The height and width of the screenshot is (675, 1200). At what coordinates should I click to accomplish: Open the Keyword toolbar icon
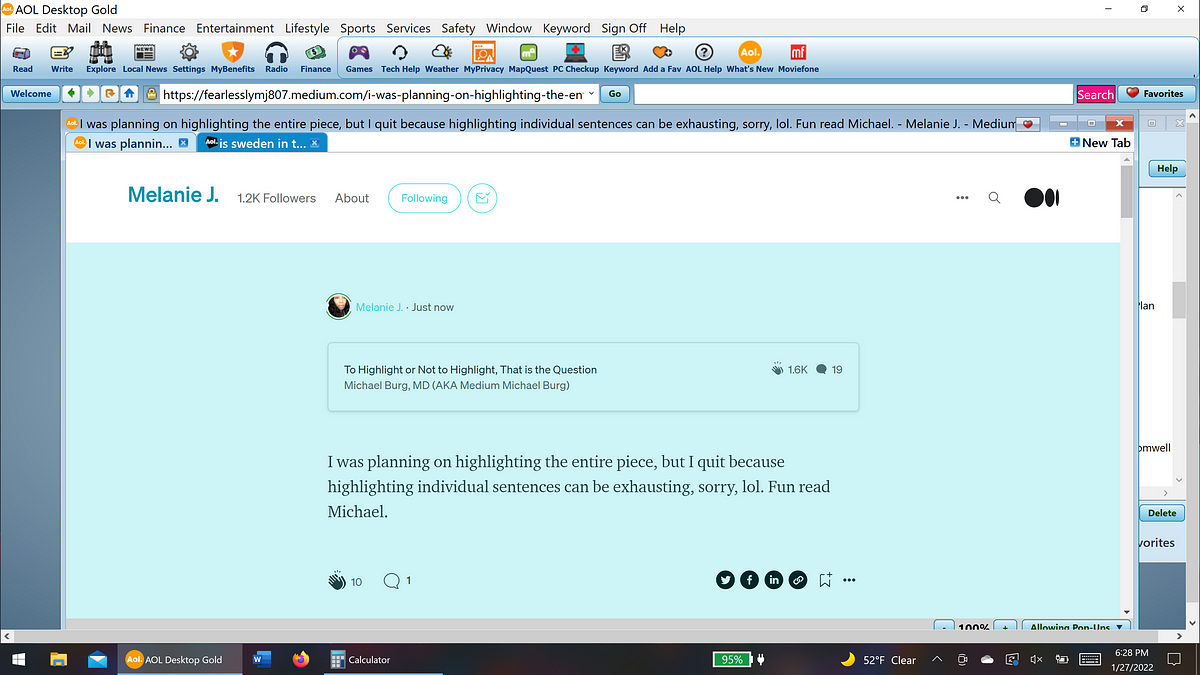(x=621, y=57)
